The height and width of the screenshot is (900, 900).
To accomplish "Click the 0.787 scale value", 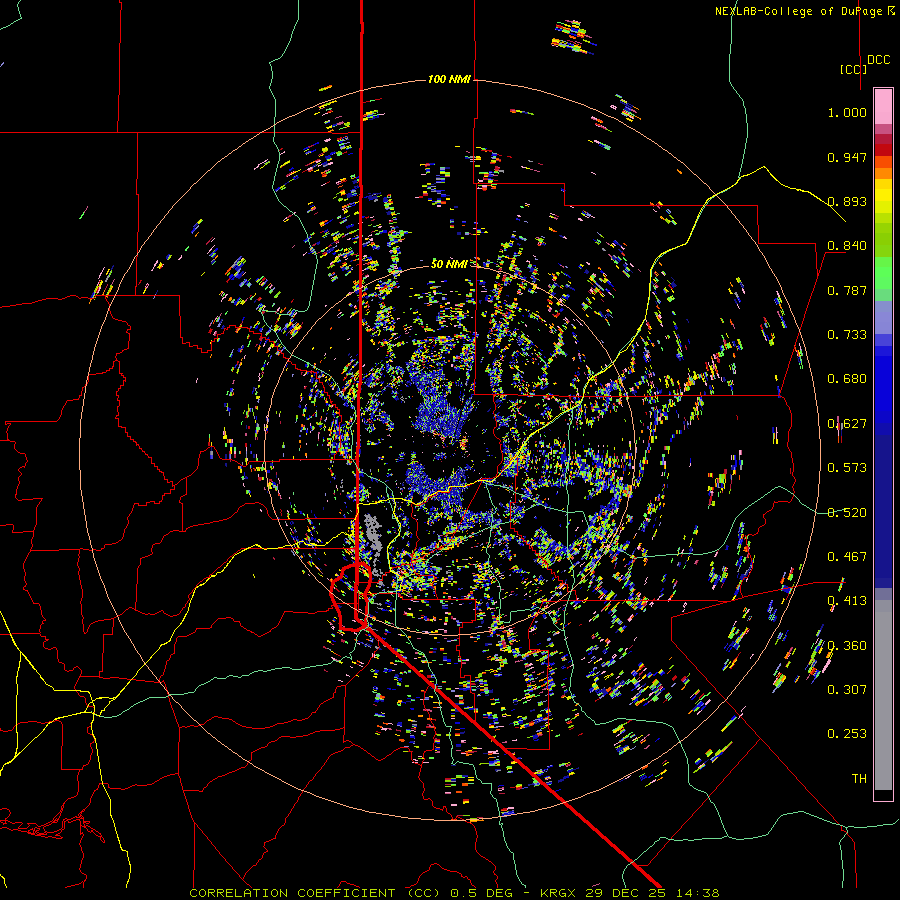I will [847, 290].
